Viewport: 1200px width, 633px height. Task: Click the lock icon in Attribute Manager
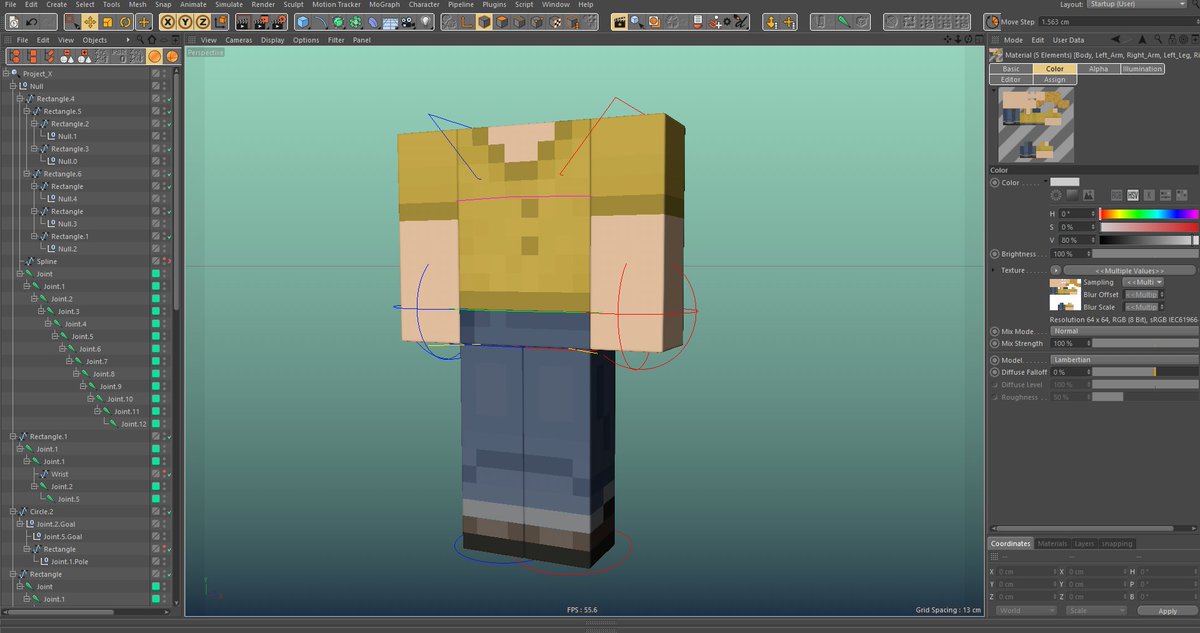1172,40
